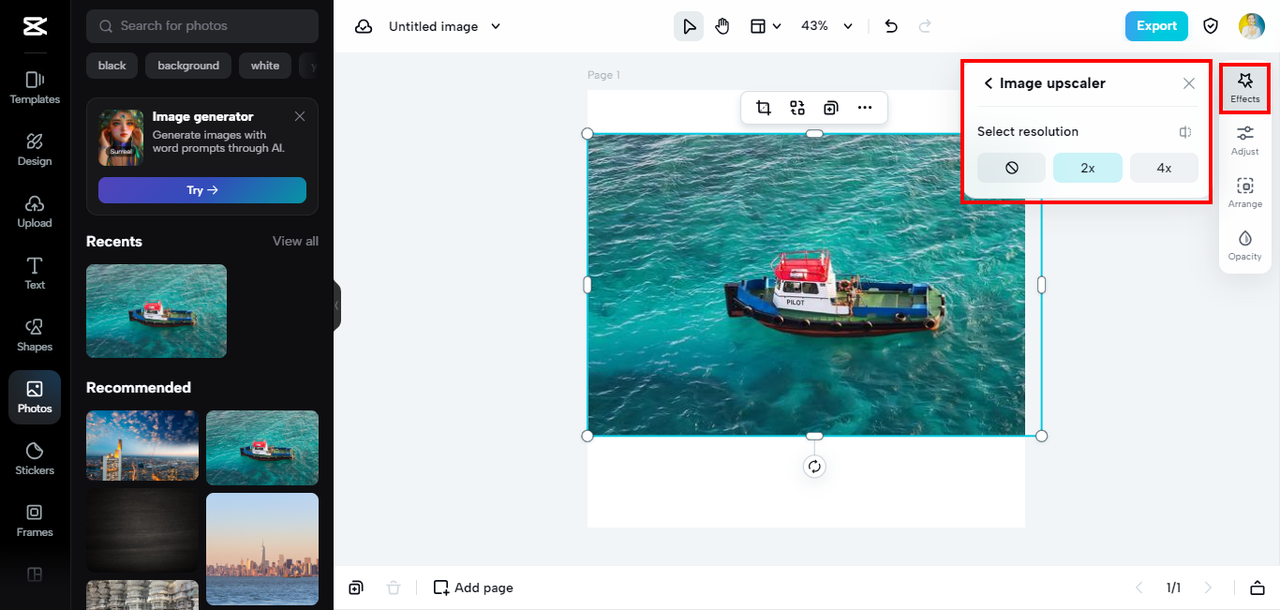Click the delete page trash icon
1280x610 pixels.
[394, 588]
